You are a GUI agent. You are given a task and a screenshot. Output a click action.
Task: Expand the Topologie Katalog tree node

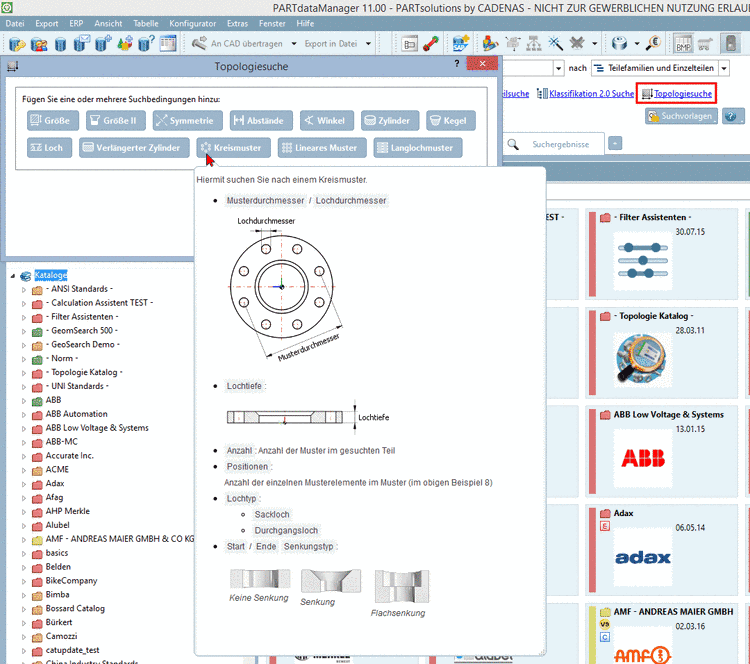[23, 373]
